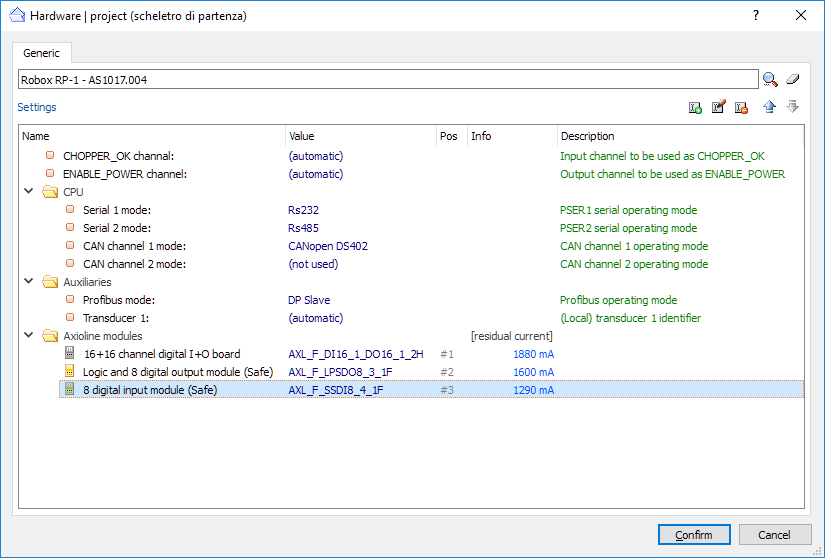The image size is (825, 558).
Task: Click the Pos column header
Action: point(452,136)
